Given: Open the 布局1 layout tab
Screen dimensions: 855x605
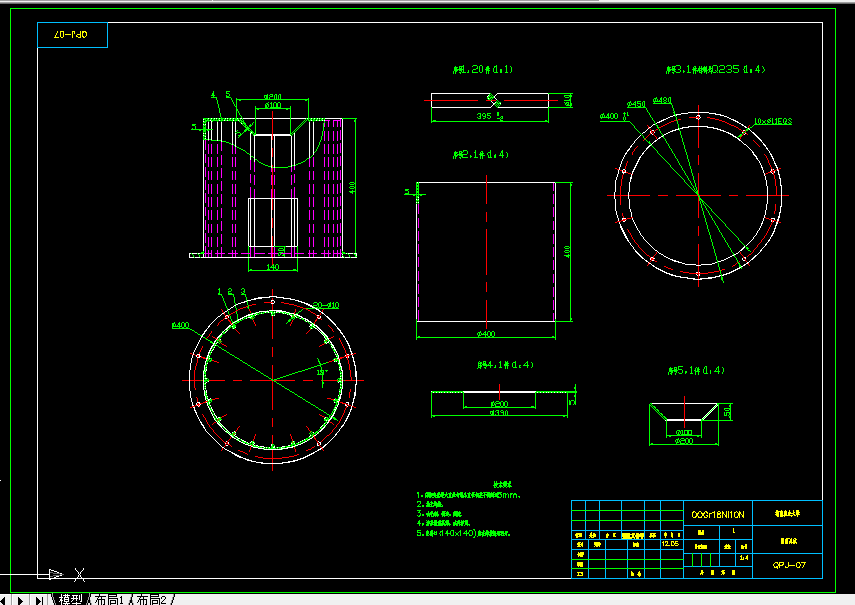Looking at the screenshot, I should click(x=109, y=600).
